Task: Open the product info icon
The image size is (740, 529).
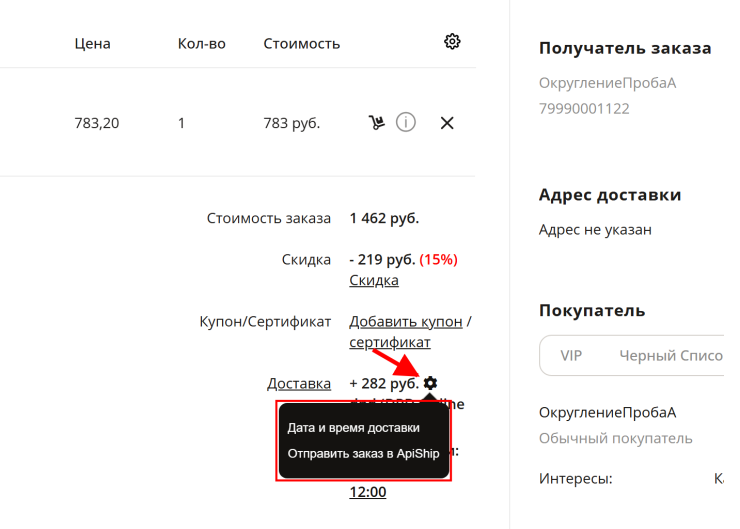Action: click(406, 123)
